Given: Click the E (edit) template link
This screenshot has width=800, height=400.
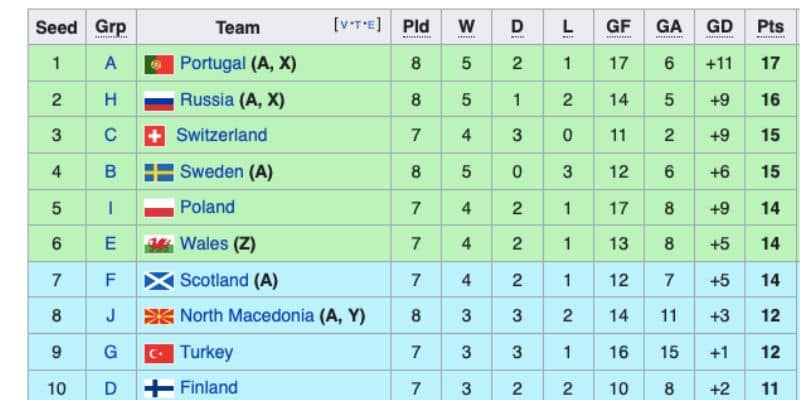Looking at the screenshot, I should [x=372, y=25].
